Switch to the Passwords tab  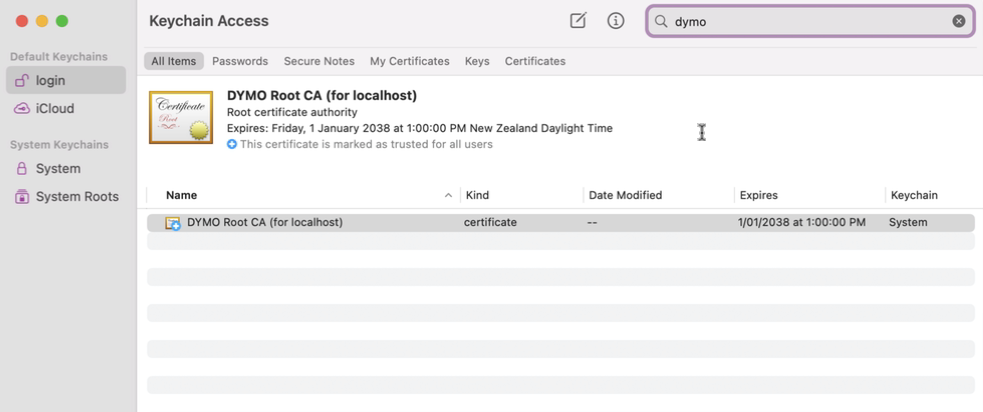[240, 61]
